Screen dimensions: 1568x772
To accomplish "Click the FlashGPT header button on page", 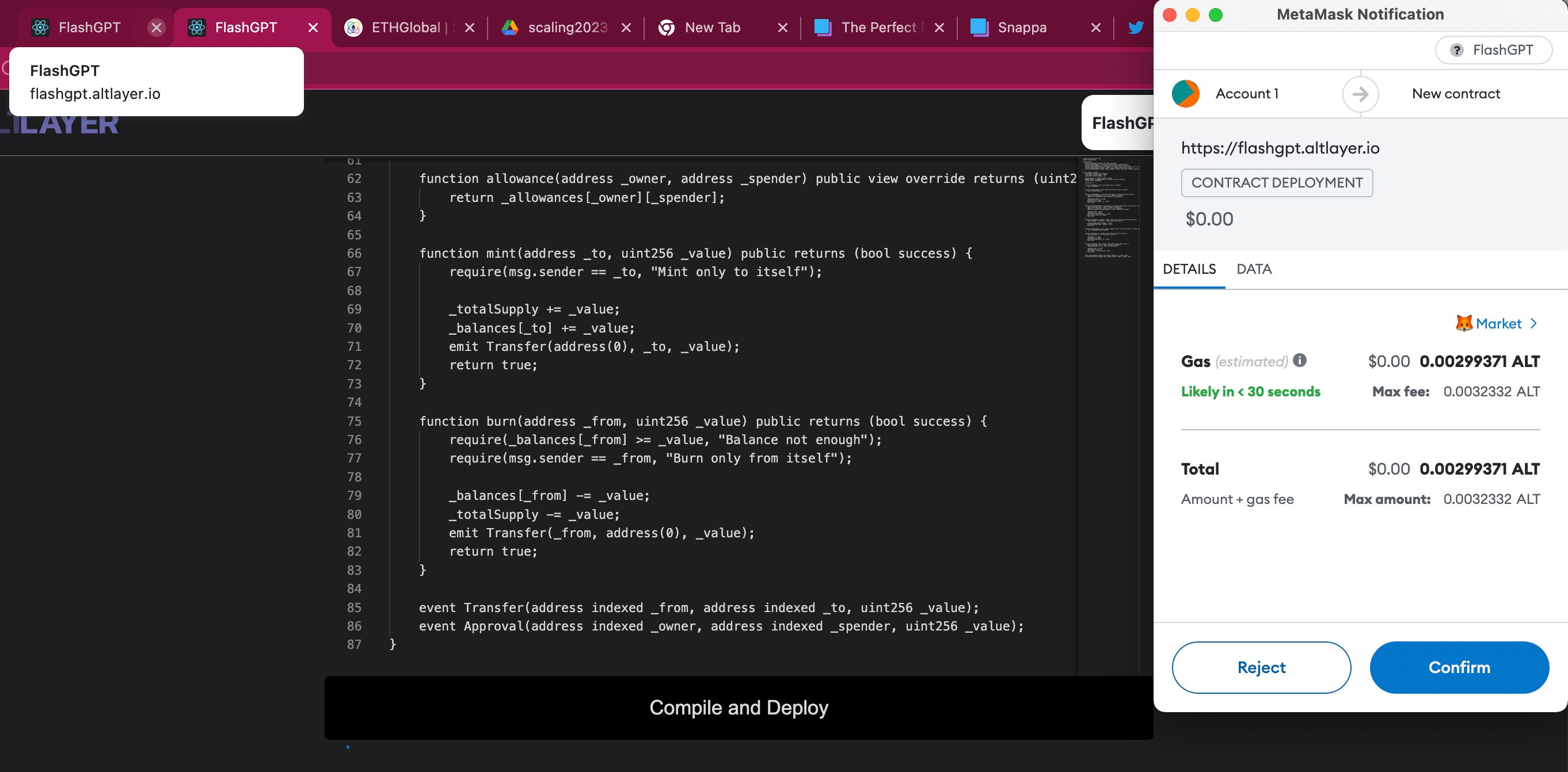I will [1117, 123].
